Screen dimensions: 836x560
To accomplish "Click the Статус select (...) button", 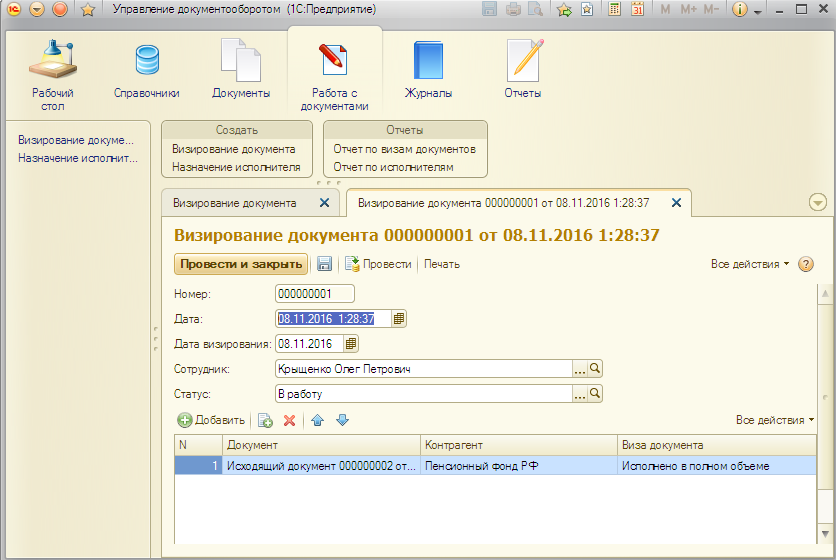I will [580, 394].
